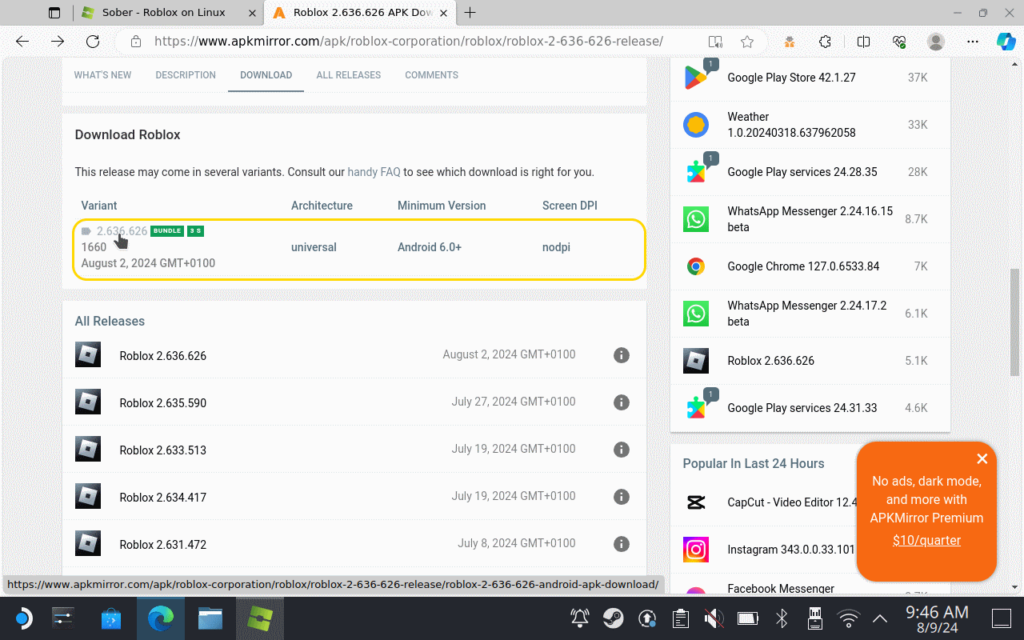The height and width of the screenshot is (640, 1024).
Task: Open the tab actions menu icon
Action: pyautogui.click(x=54, y=12)
